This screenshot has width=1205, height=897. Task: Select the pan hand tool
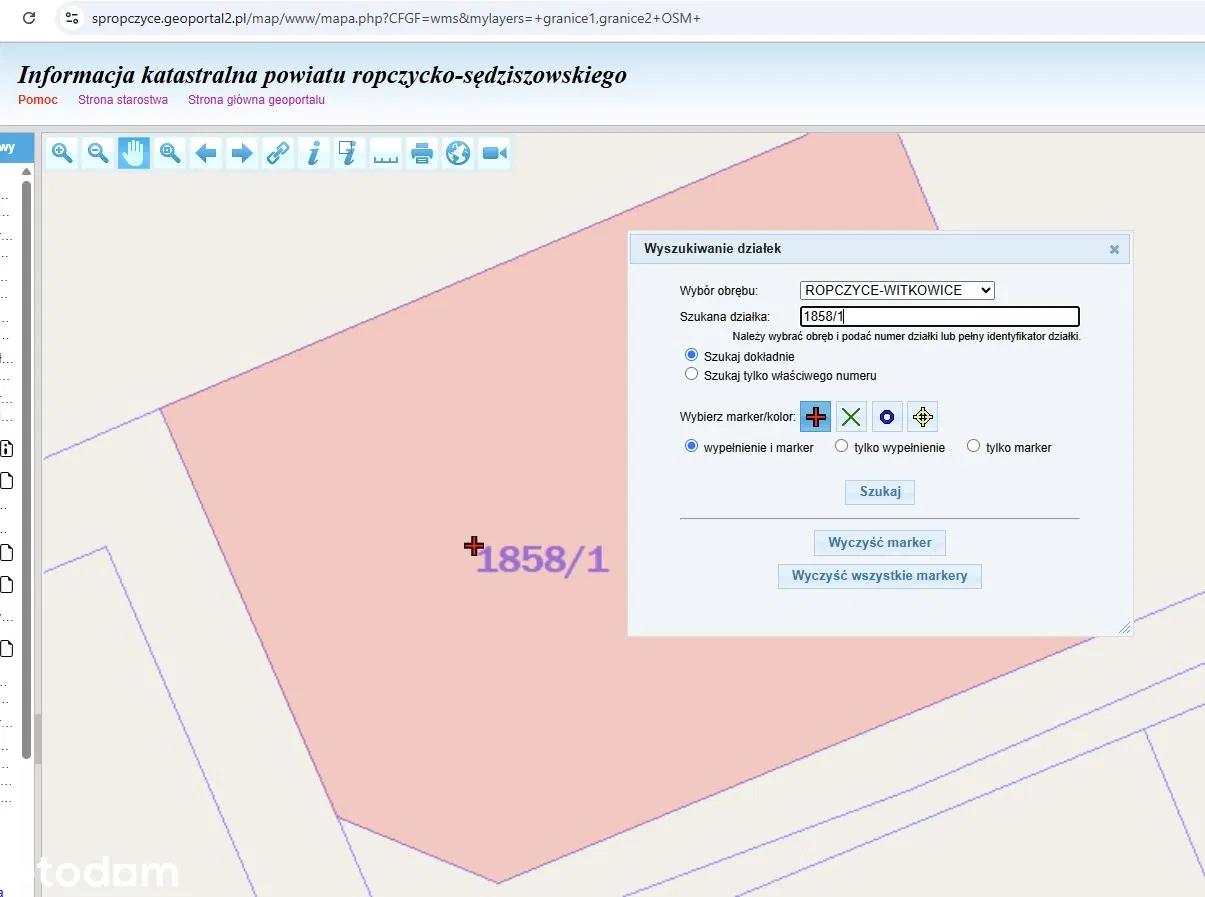tap(134, 153)
